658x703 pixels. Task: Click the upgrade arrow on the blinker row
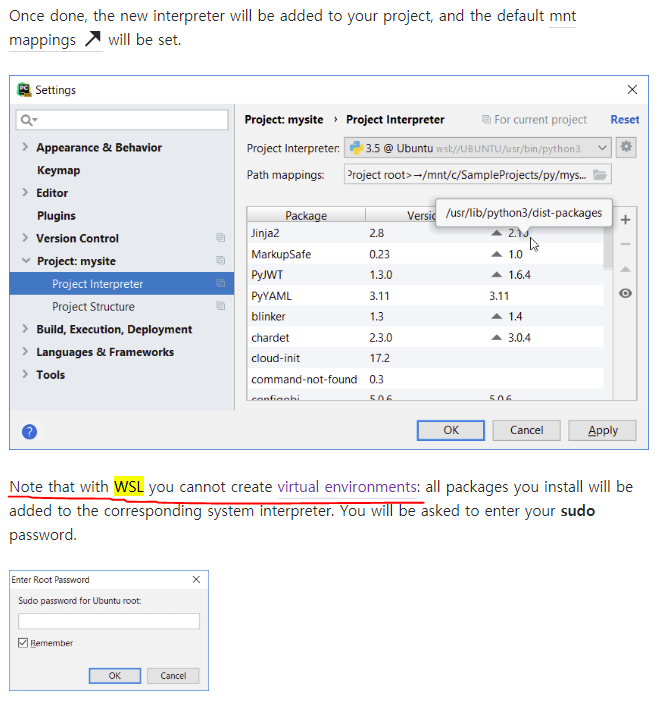click(x=496, y=316)
